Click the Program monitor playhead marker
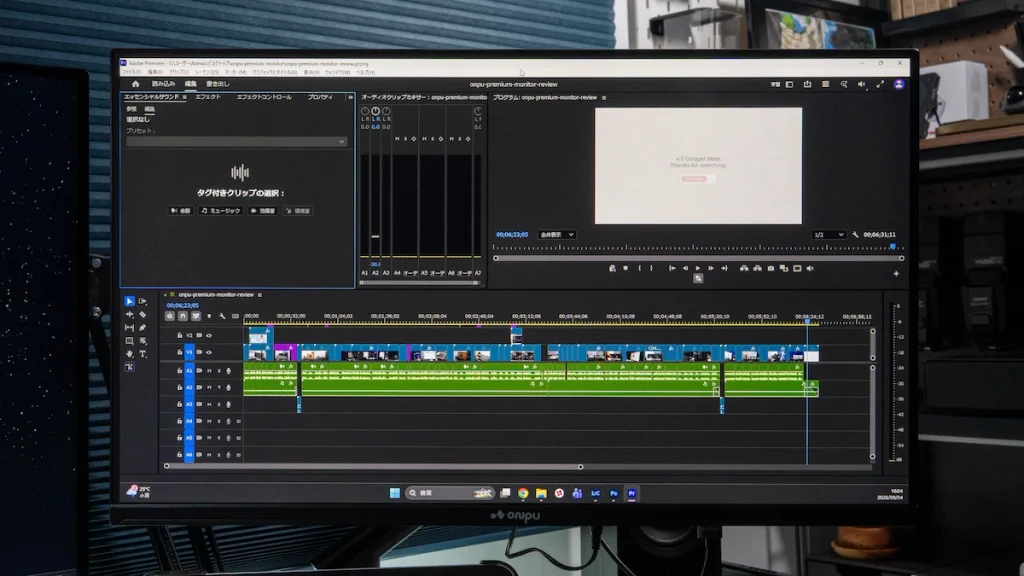Image resolution: width=1024 pixels, height=576 pixels. click(x=893, y=247)
